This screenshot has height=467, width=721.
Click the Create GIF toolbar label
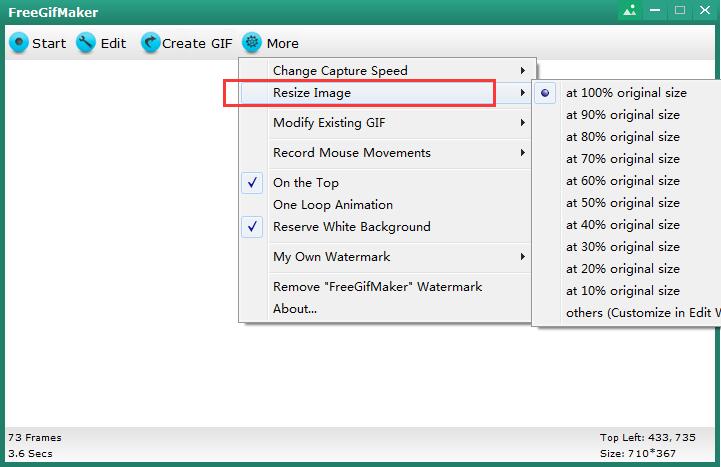click(197, 43)
